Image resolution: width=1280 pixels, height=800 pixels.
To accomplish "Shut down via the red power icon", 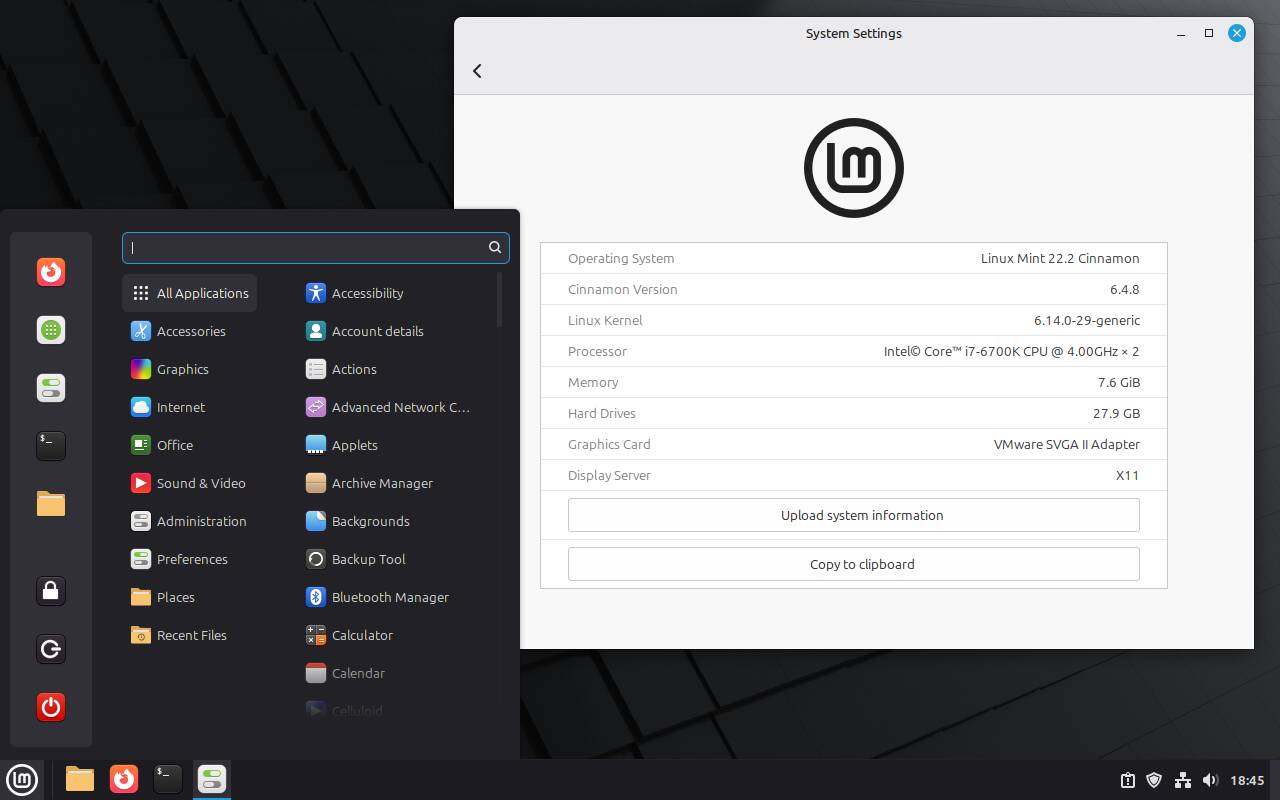I will 51,707.
